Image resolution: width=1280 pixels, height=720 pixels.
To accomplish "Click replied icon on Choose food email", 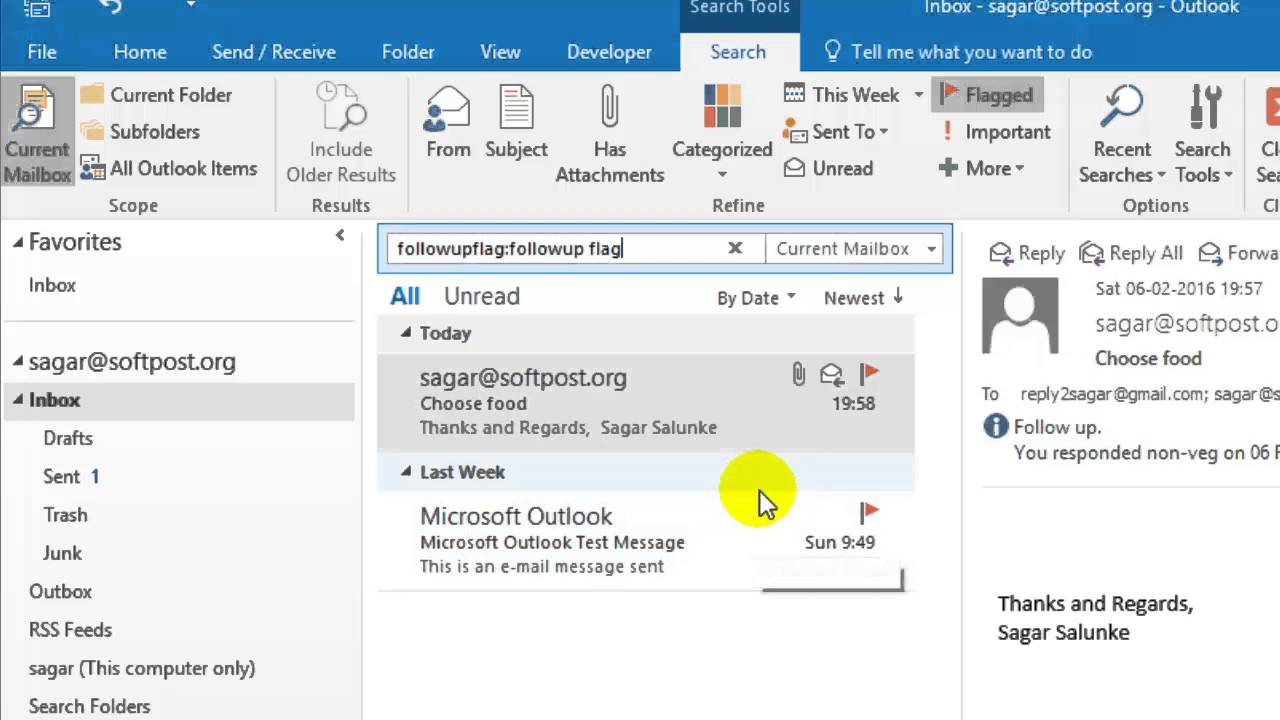I will (x=832, y=375).
